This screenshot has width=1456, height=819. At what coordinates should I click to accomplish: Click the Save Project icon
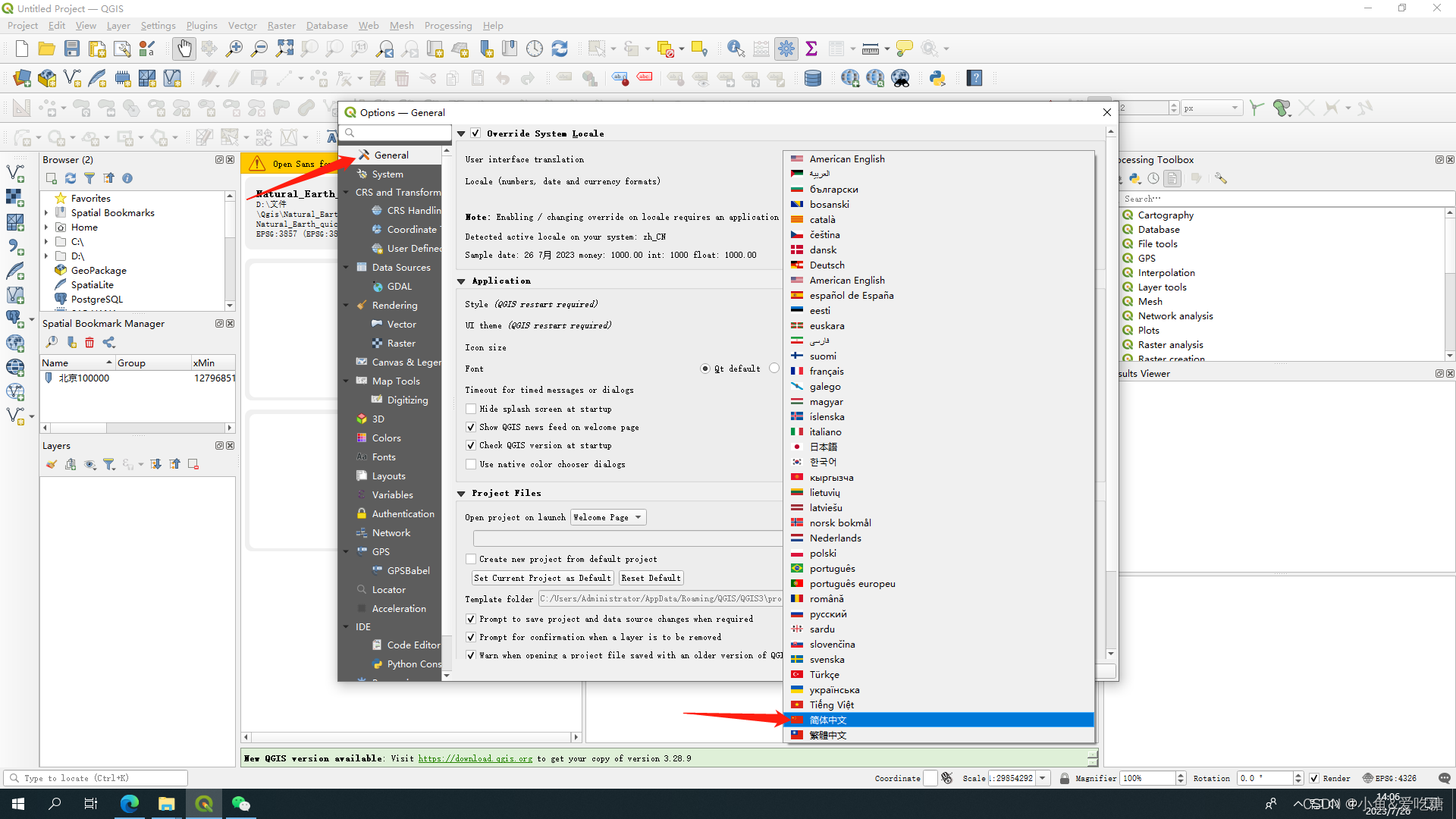coord(72,49)
